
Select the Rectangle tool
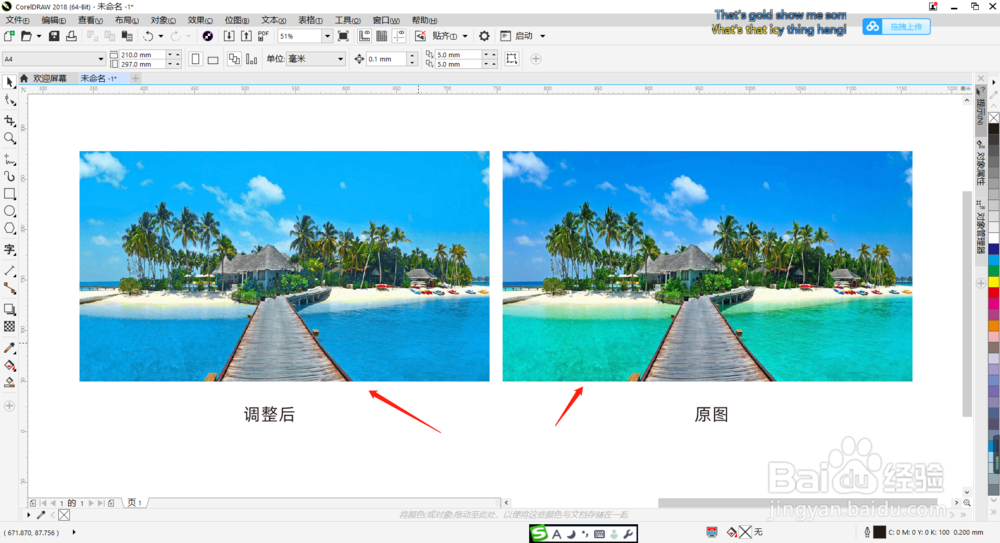tap(10, 193)
